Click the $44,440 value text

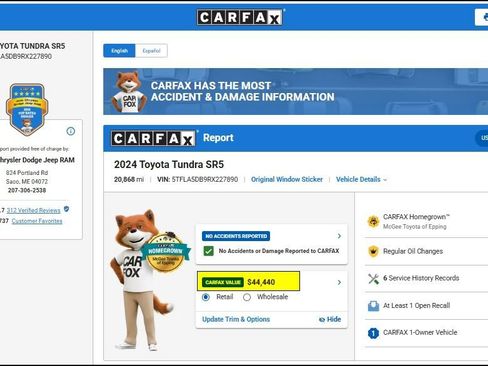tap(261, 282)
